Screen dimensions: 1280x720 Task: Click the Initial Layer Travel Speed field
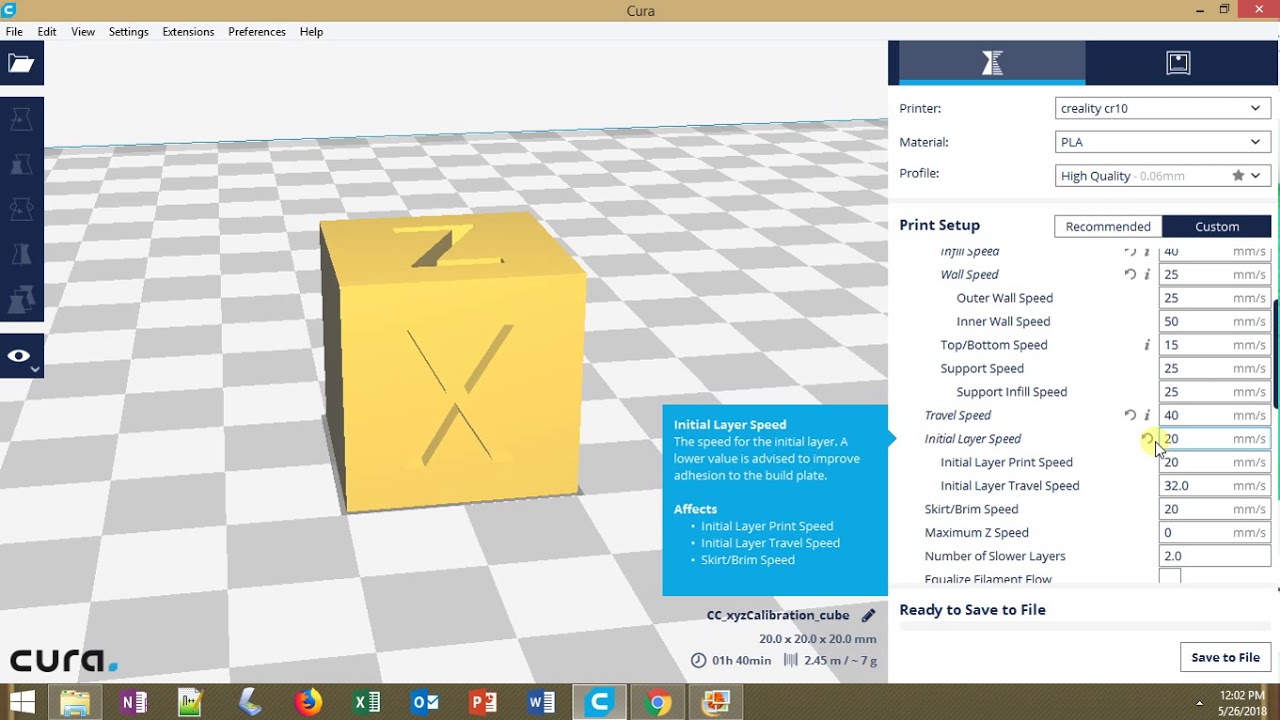(1215, 486)
